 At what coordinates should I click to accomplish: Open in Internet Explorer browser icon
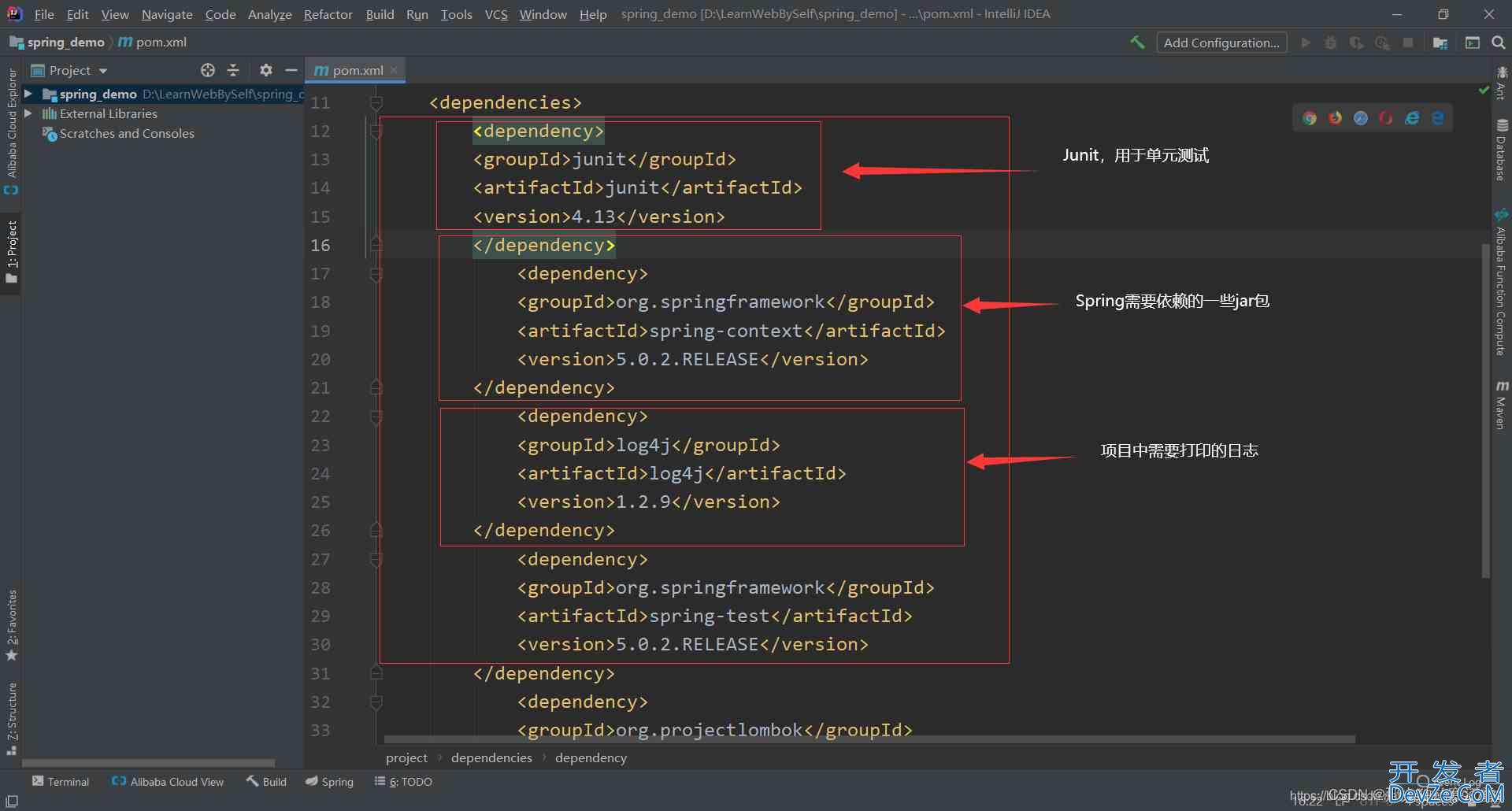pyautogui.click(x=1412, y=118)
